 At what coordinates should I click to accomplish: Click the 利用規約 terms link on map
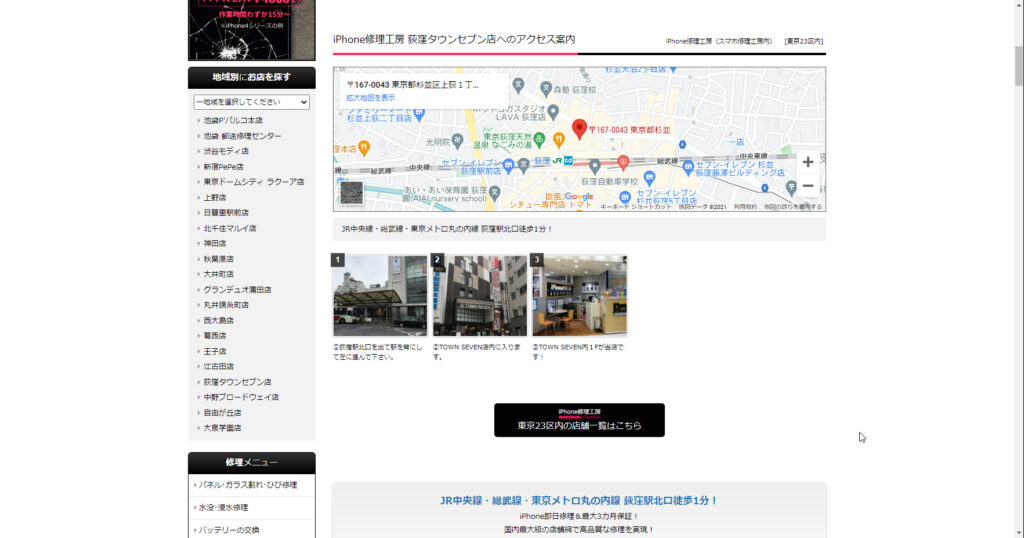click(x=744, y=207)
